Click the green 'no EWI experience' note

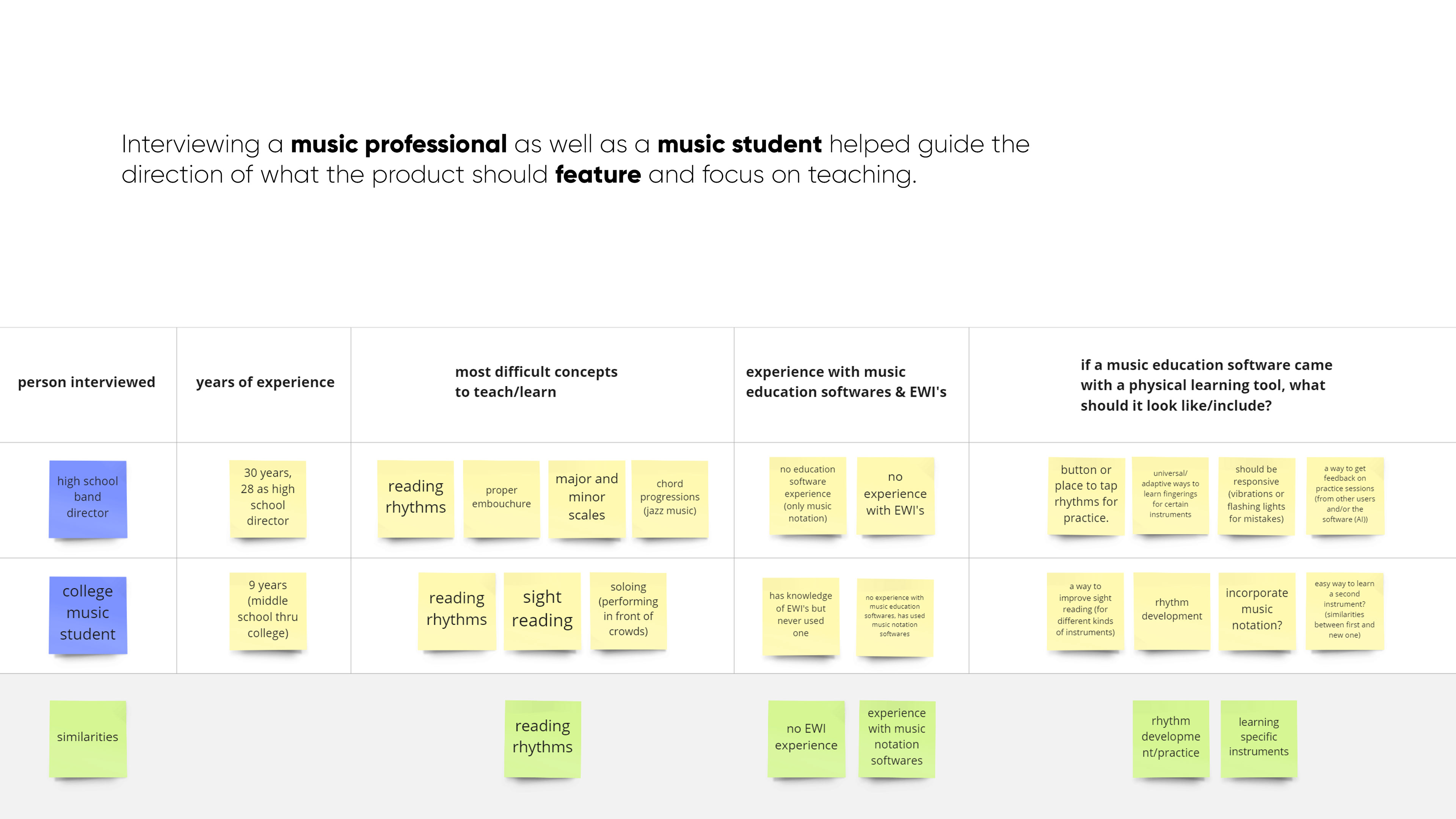806,737
